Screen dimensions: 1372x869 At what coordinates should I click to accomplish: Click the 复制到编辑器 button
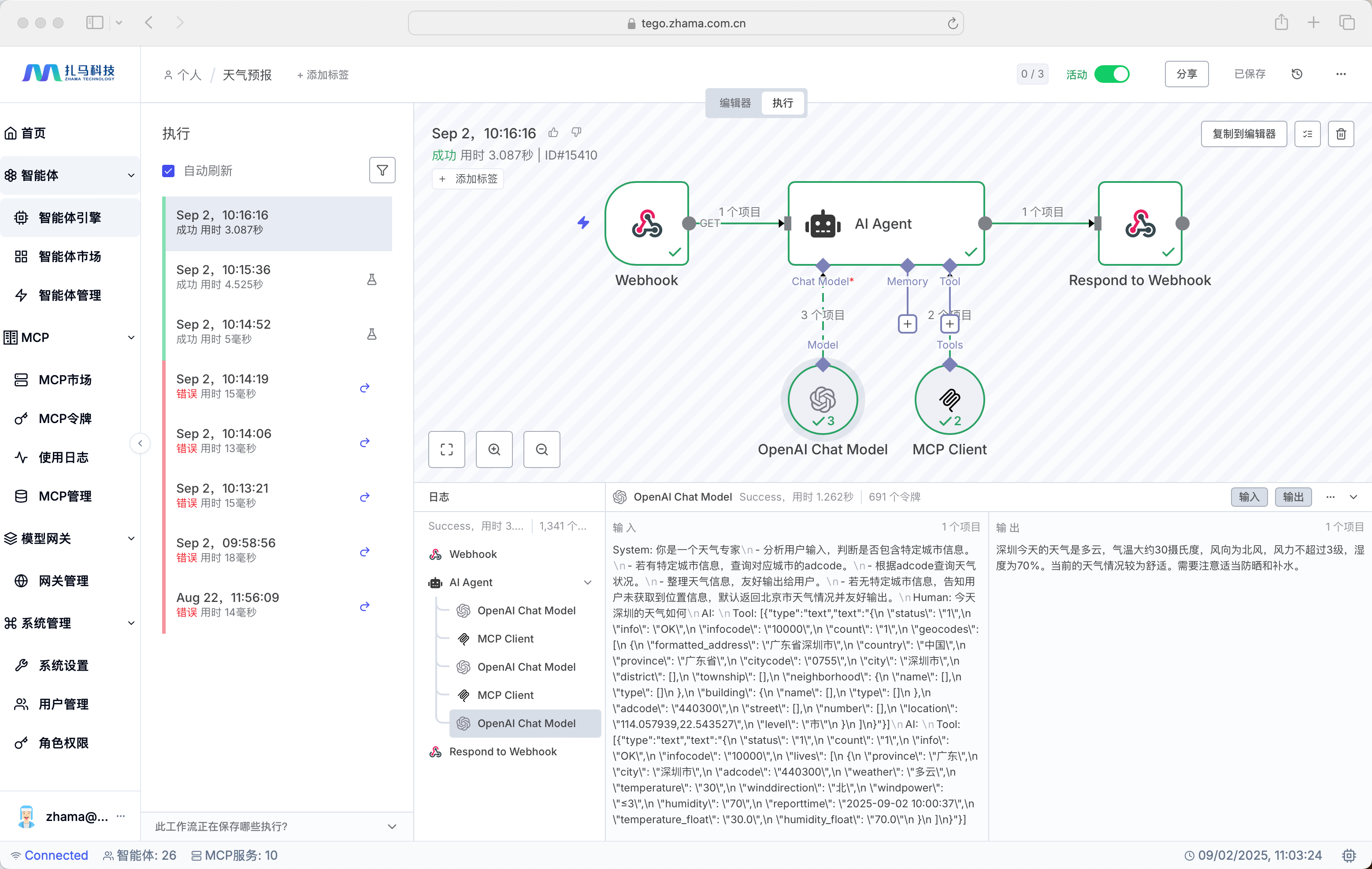point(1243,134)
